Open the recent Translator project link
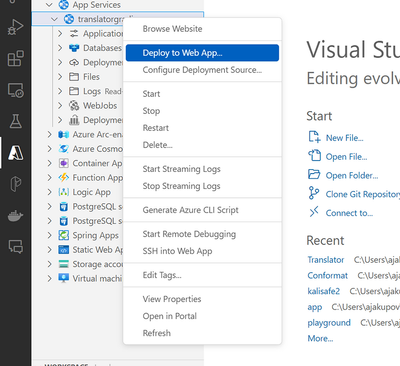Screen dimensions: 400x366 pos(326,260)
